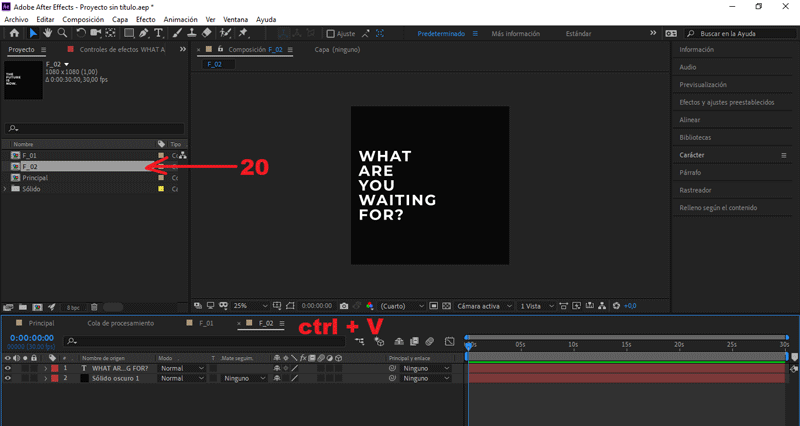
Task: Open the composition flowchart icon in viewer
Action: pos(602,306)
